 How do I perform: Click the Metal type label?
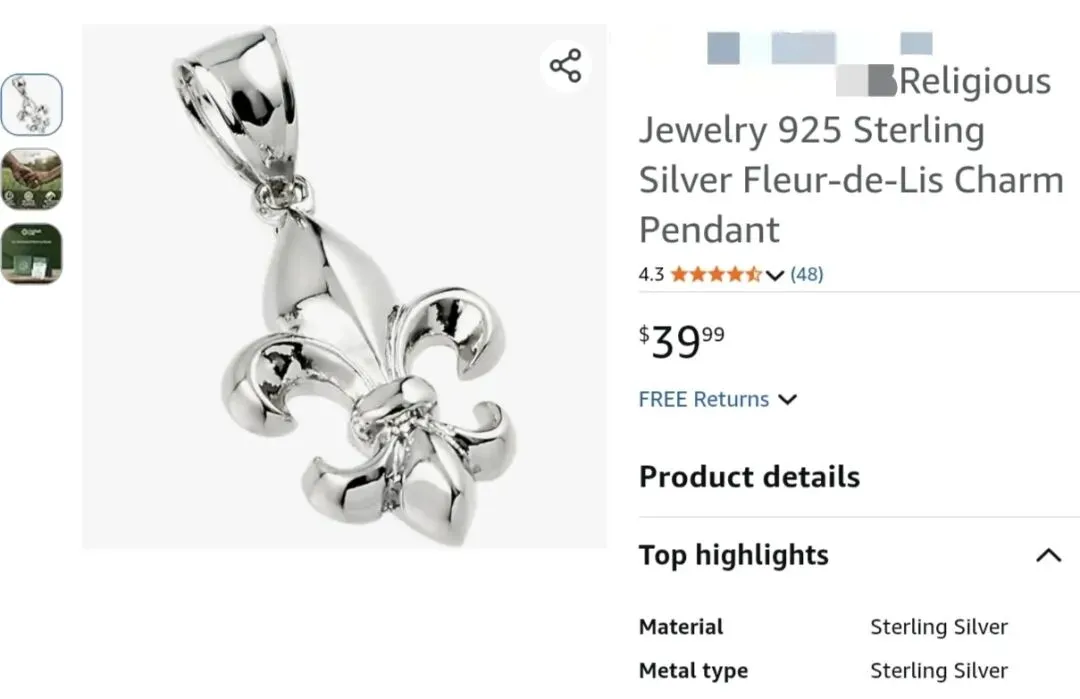(x=693, y=671)
